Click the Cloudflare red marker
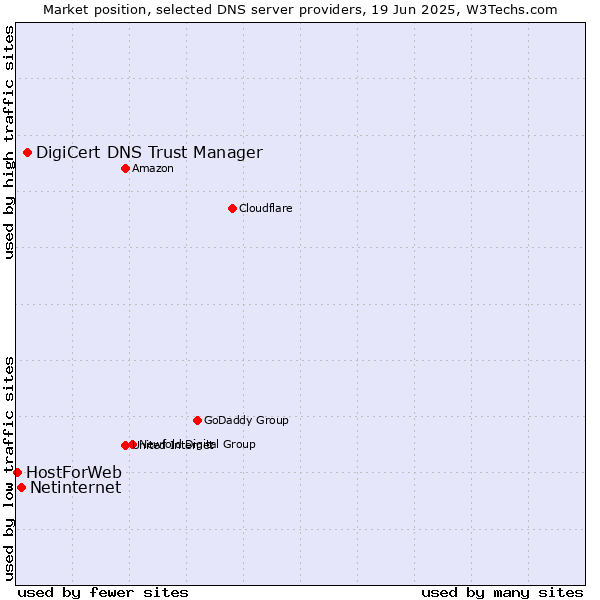The height and width of the screenshot is (600, 600). pyautogui.click(x=232, y=209)
